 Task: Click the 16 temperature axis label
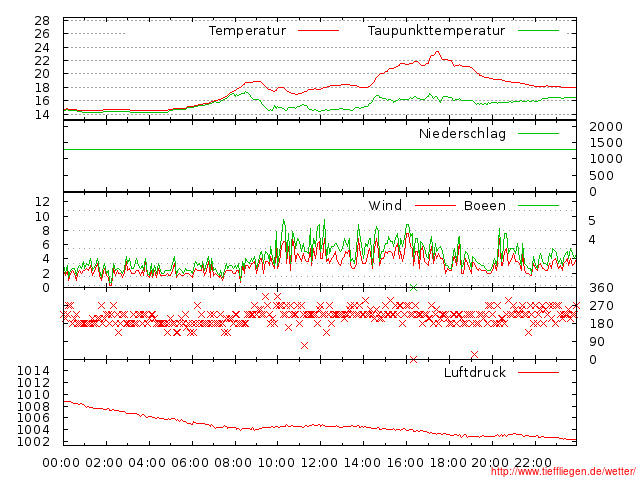click(x=42, y=101)
